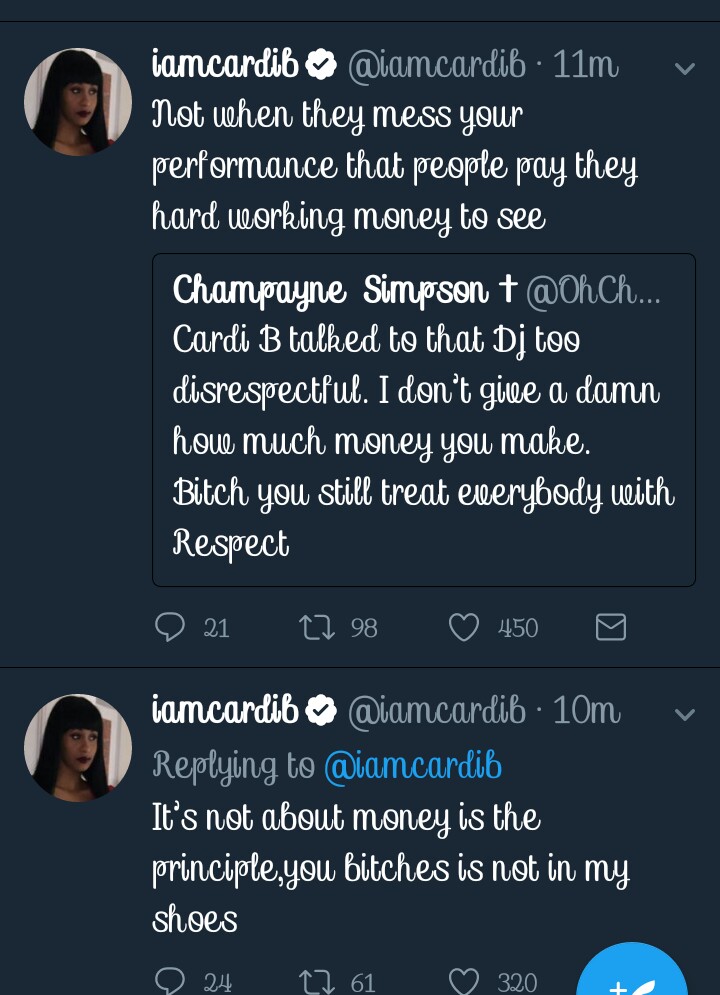Expand options chevron on 10m tweet

pyautogui.click(x=685, y=713)
